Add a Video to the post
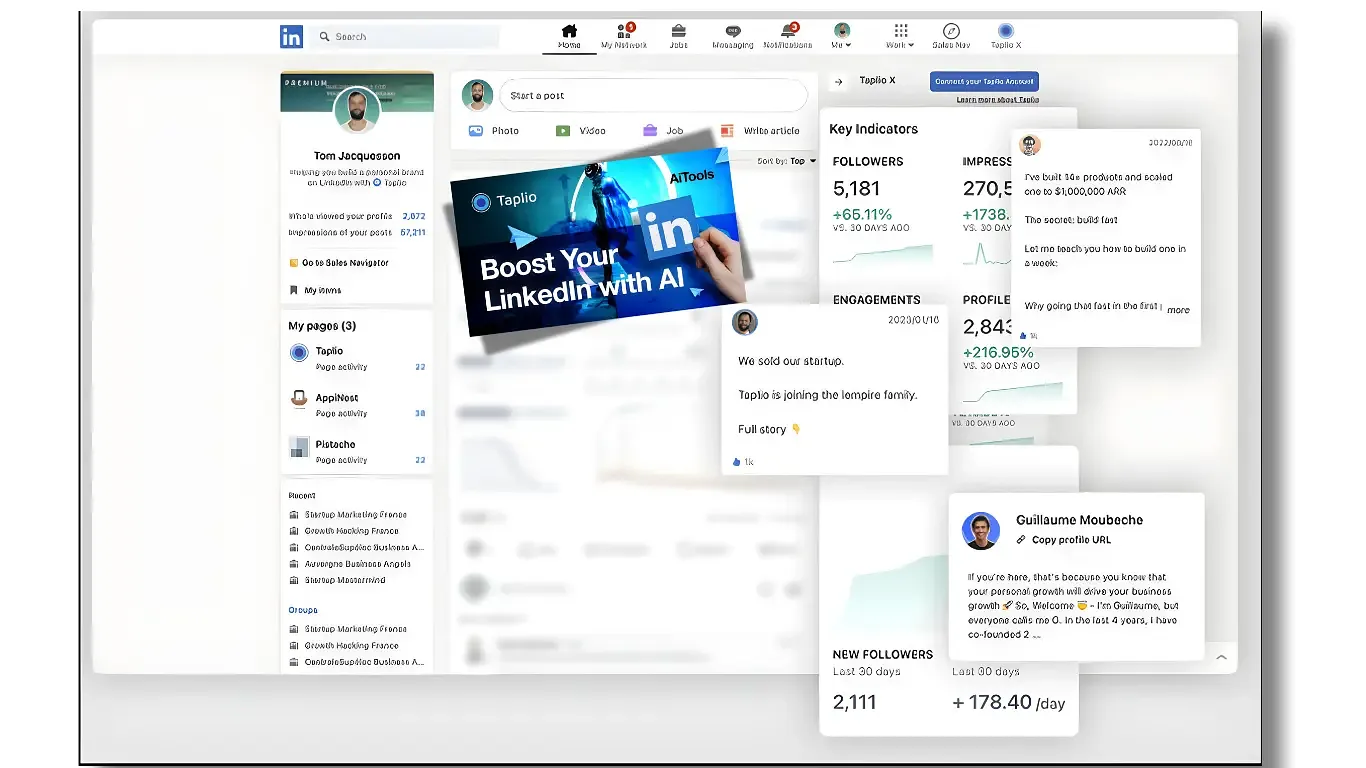 tap(581, 131)
